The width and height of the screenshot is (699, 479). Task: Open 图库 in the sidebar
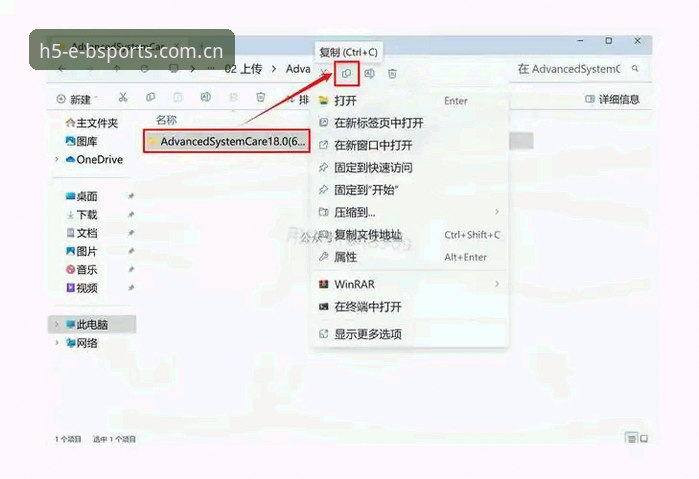[x=82, y=141]
